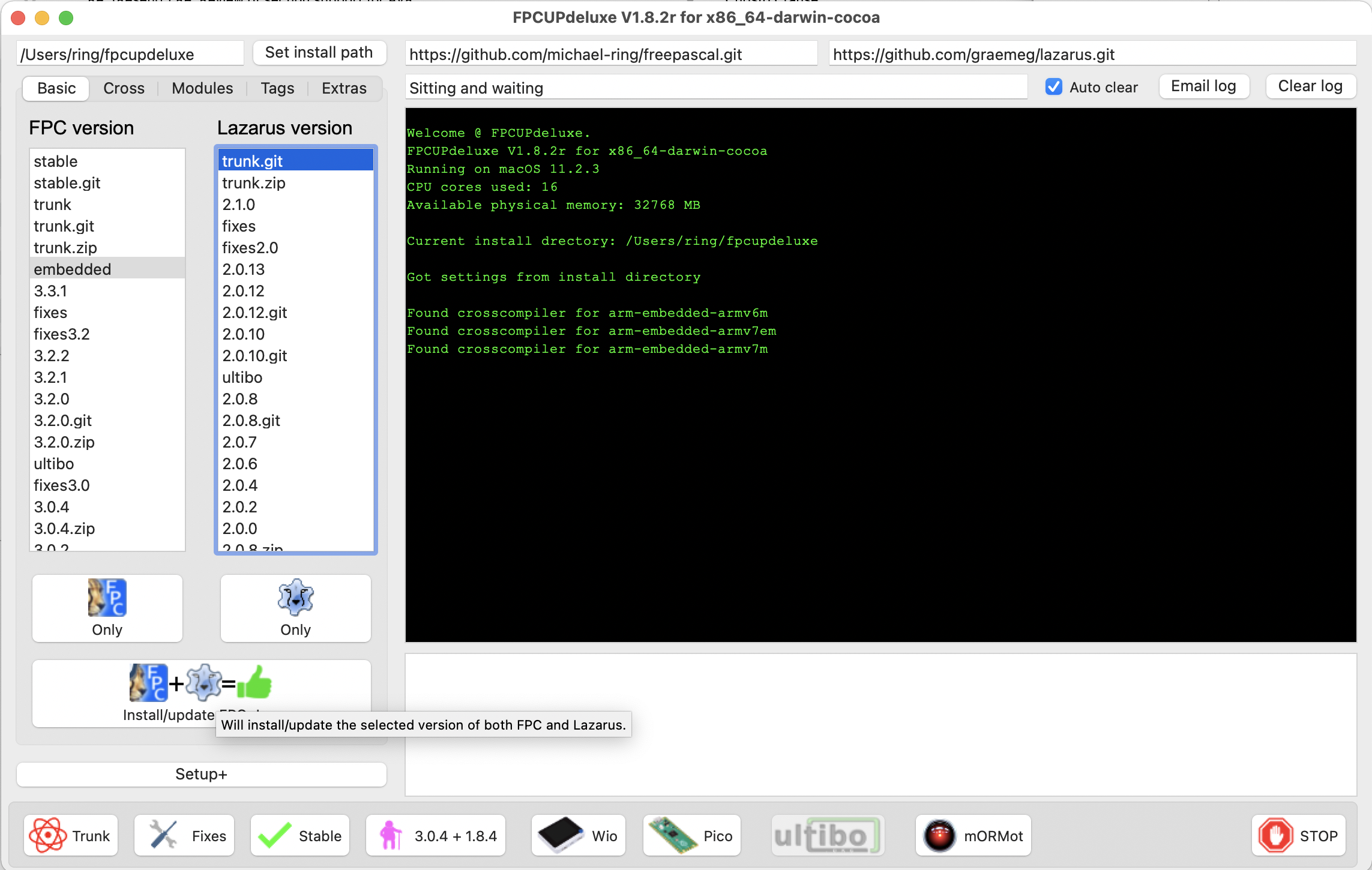The height and width of the screenshot is (870, 1372).
Task: Select 'embedded' in FPC version list
Action: pos(107,269)
